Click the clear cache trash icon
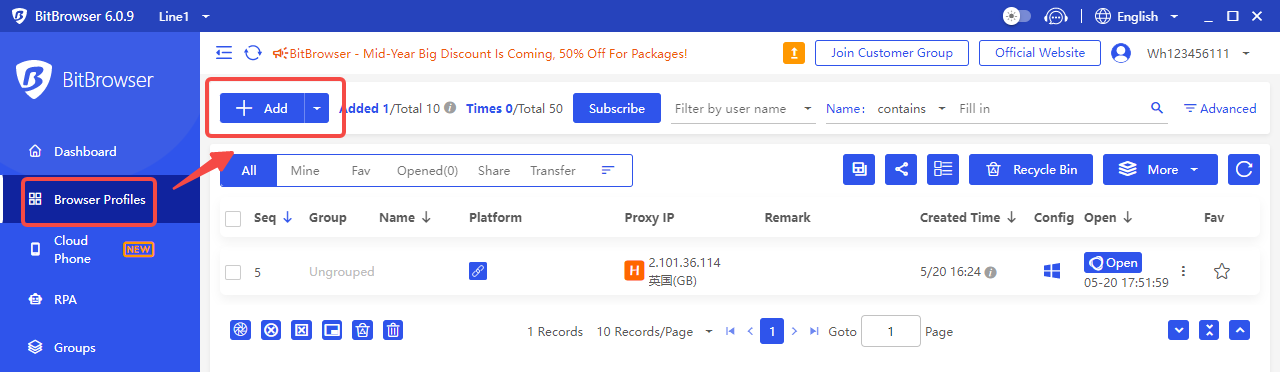The height and width of the screenshot is (372, 1280). pos(363,330)
